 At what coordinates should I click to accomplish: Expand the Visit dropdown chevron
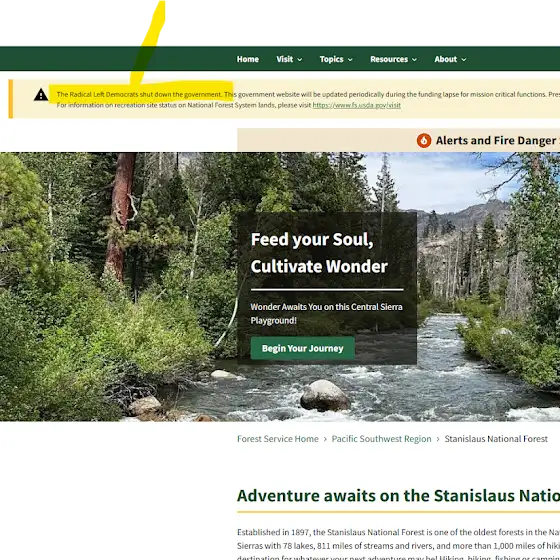pyautogui.click(x=300, y=60)
